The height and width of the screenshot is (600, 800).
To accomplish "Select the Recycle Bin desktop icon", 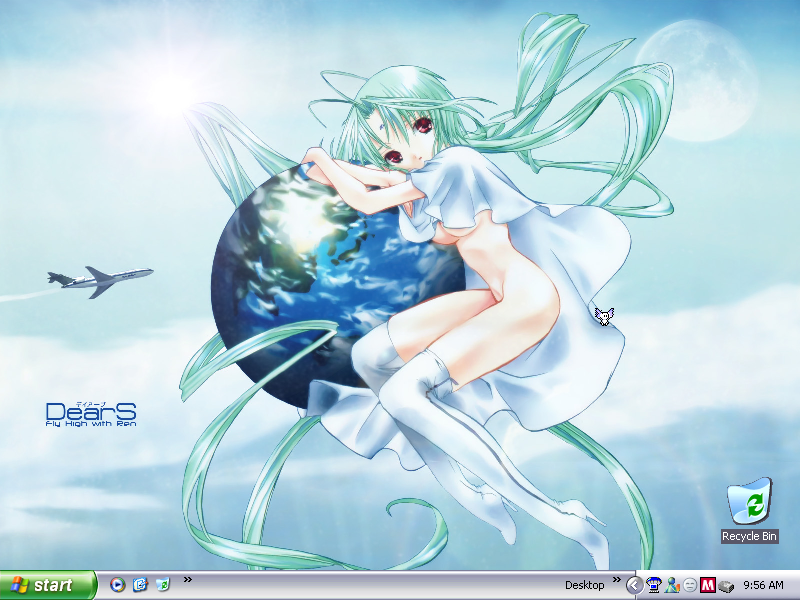I will pos(749,502).
